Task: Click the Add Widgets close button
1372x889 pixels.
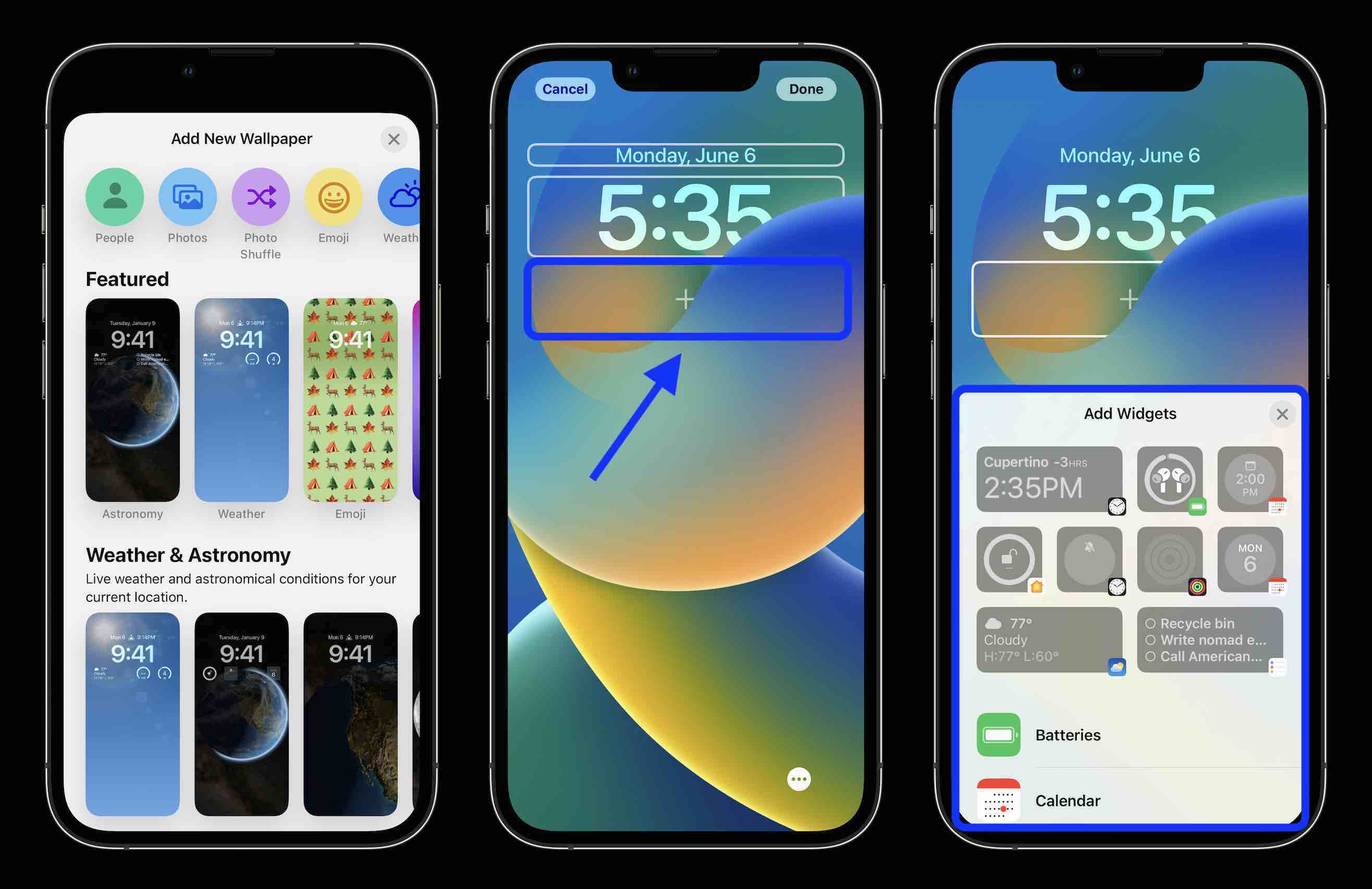Action: [1282, 414]
